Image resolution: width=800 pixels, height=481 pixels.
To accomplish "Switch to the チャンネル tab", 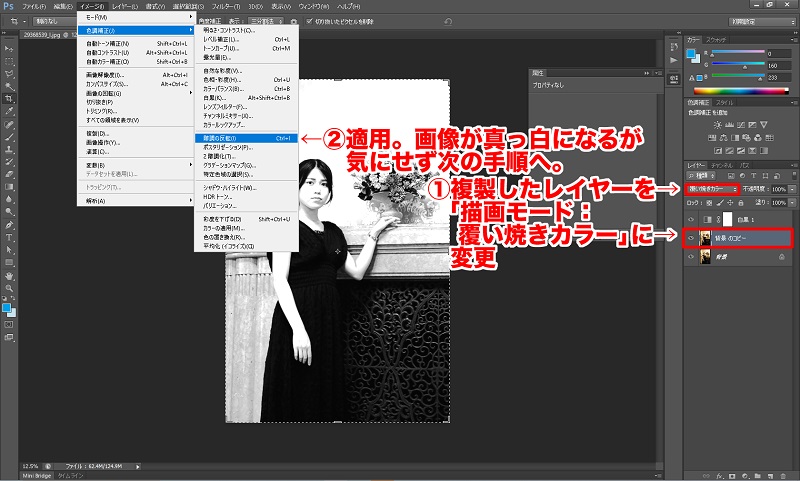I will coord(722,165).
